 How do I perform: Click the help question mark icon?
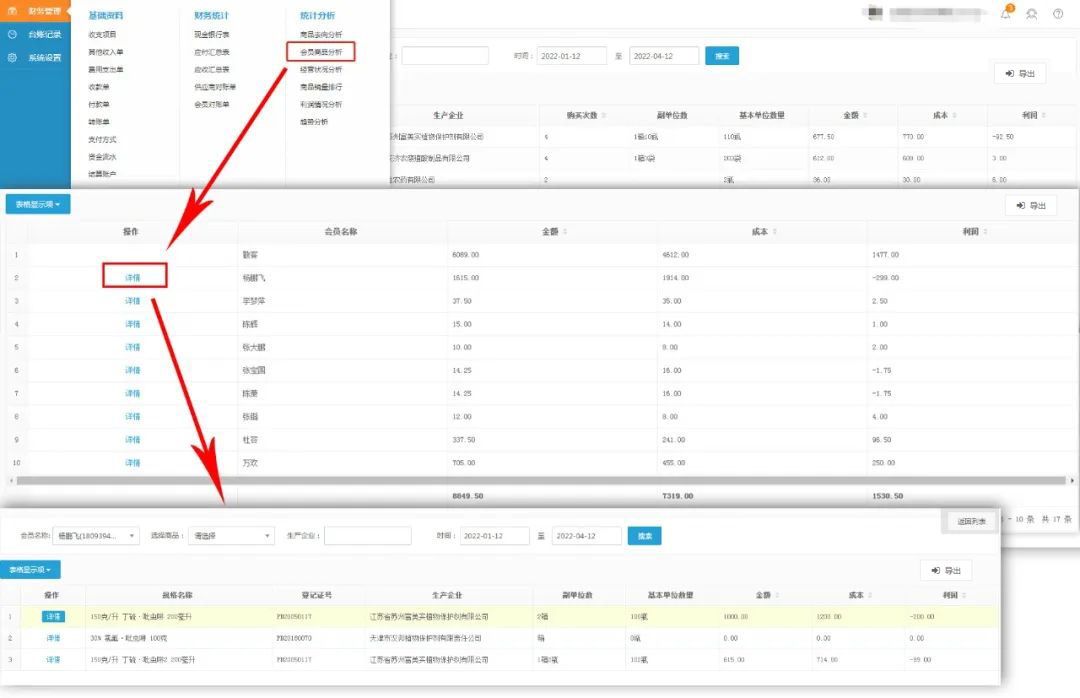click(1058, 14)
